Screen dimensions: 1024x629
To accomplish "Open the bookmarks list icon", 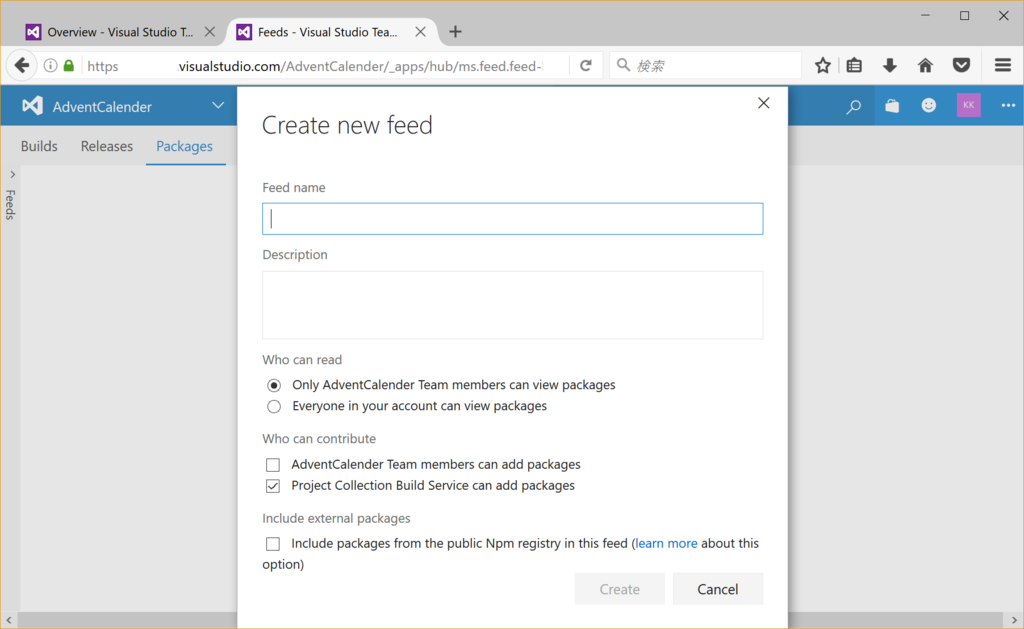I will 854,65.
